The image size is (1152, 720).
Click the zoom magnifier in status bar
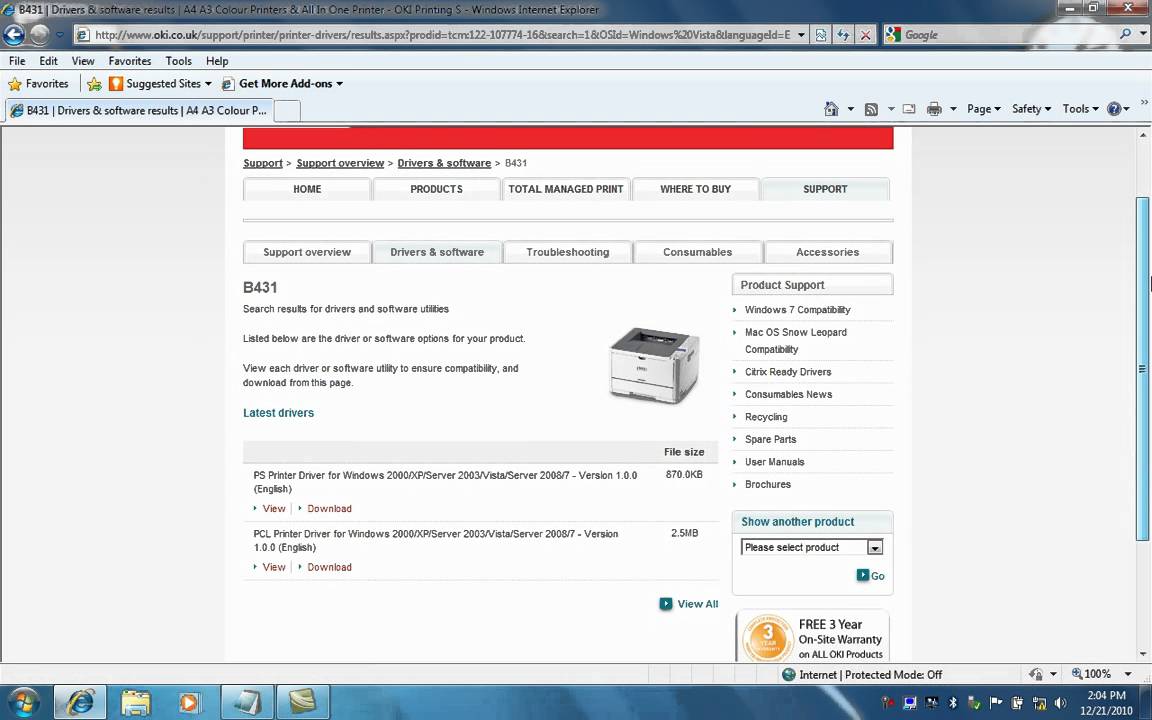(1077, 674)
